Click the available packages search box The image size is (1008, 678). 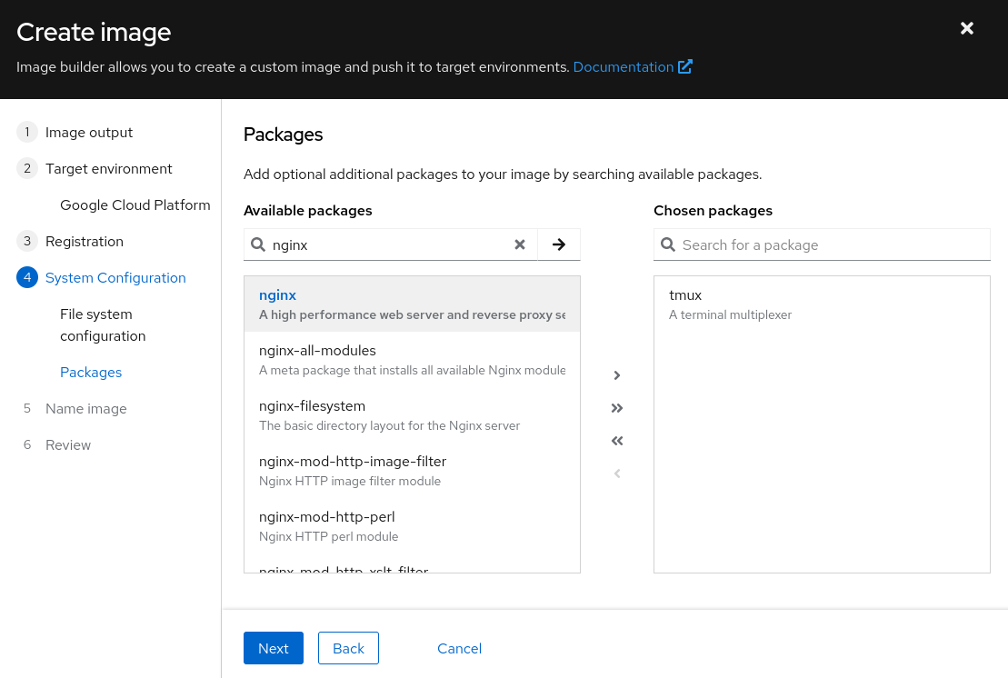click(390, 245)
